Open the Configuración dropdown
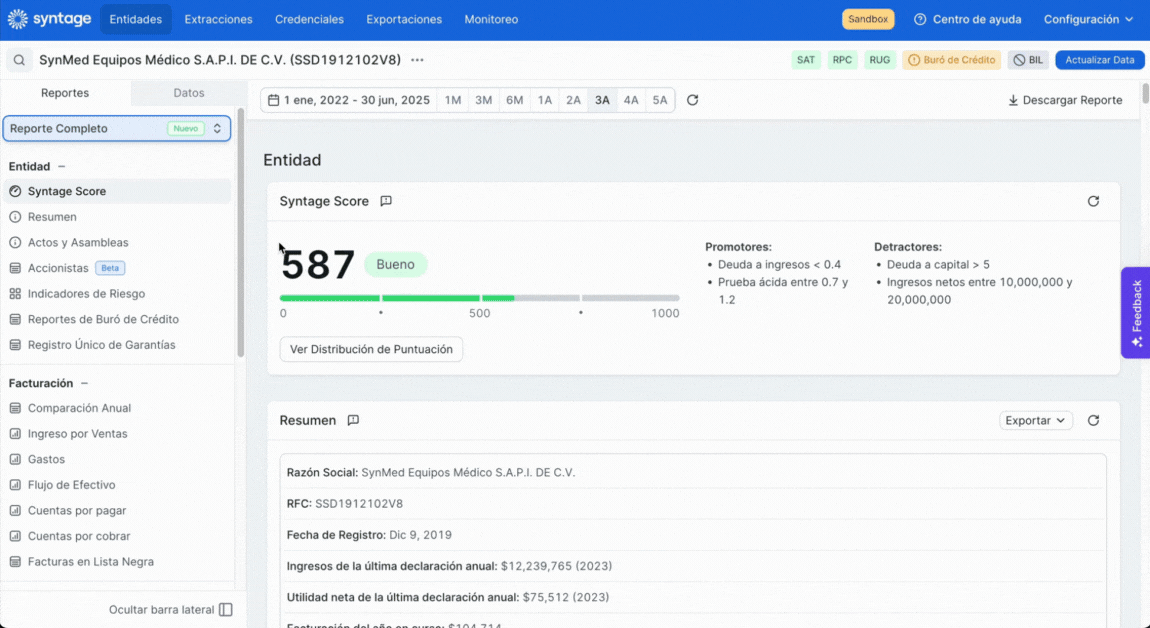1150x628 pixels. pyautogui.click(x=1088, y=19)
